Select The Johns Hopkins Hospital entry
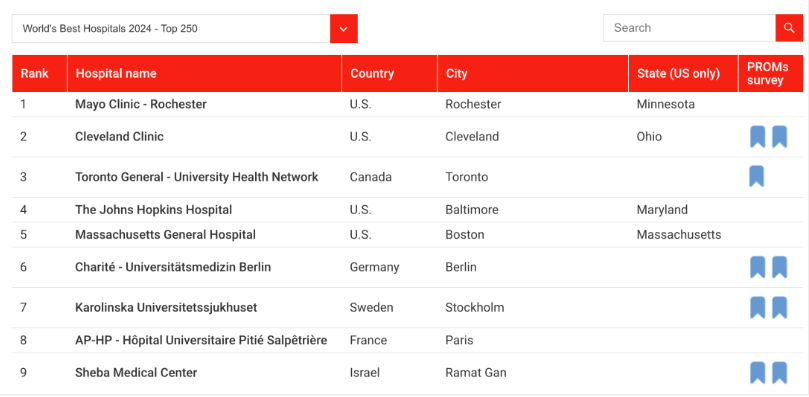 point(153,210)
